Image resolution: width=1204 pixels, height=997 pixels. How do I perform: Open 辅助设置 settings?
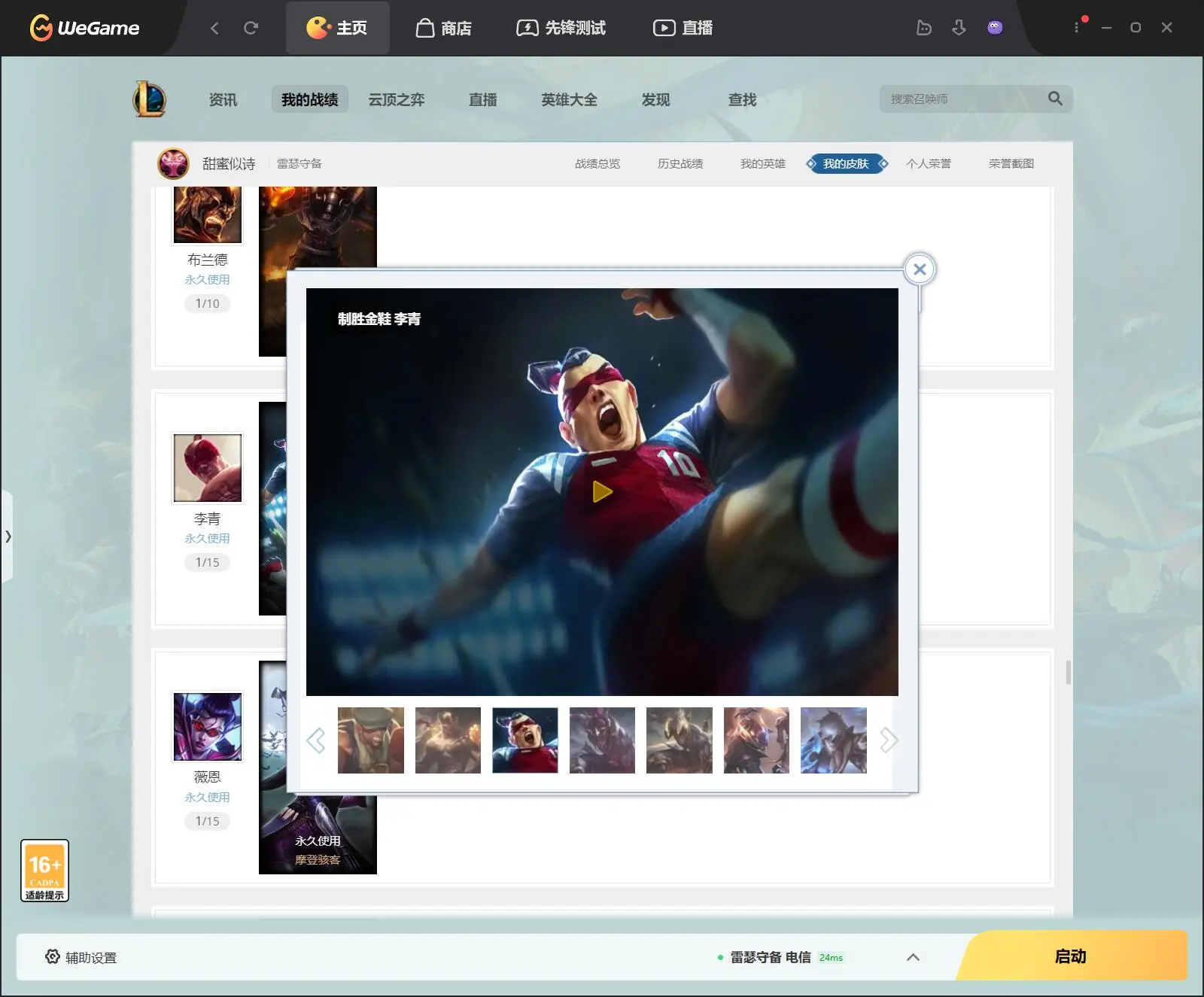[x=81, y=957]
